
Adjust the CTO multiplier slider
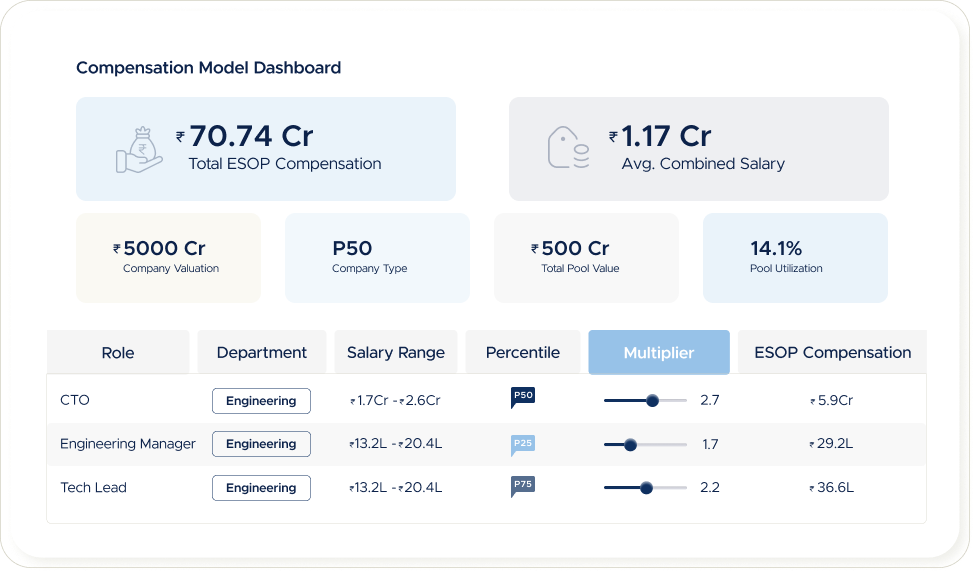(x=652, y=400)
